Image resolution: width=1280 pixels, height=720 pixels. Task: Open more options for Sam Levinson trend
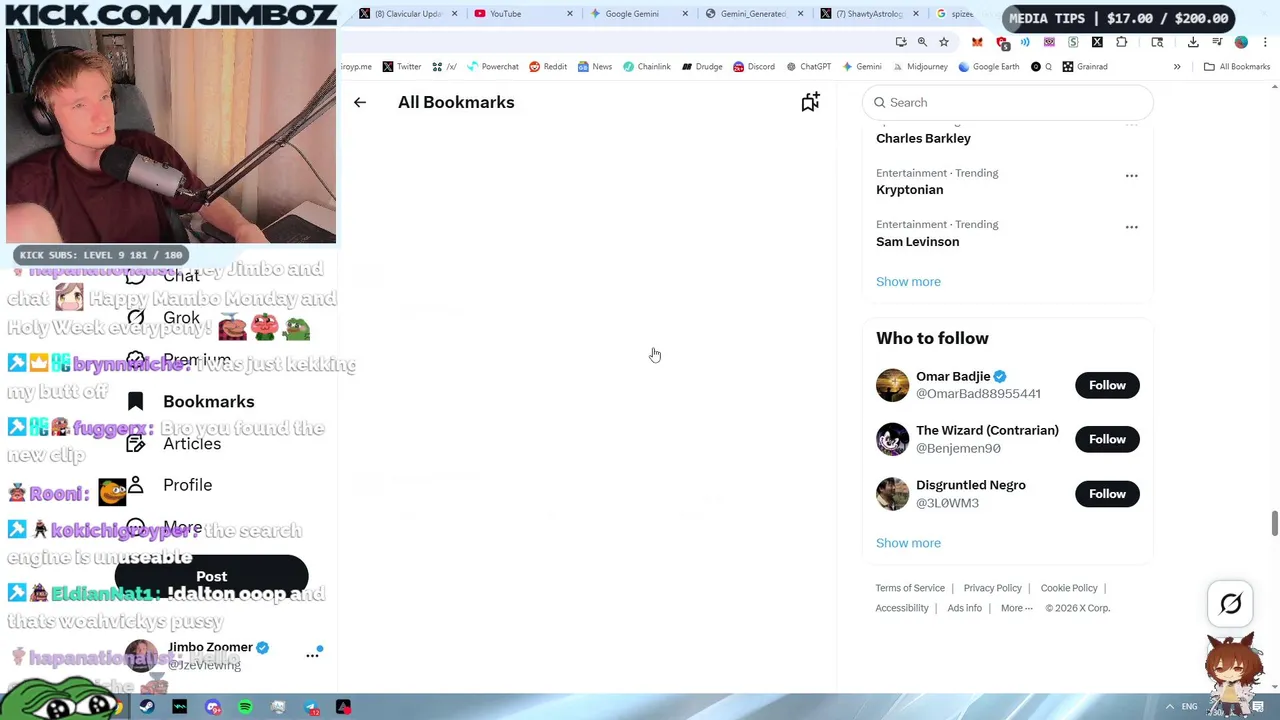[1131, 227]
